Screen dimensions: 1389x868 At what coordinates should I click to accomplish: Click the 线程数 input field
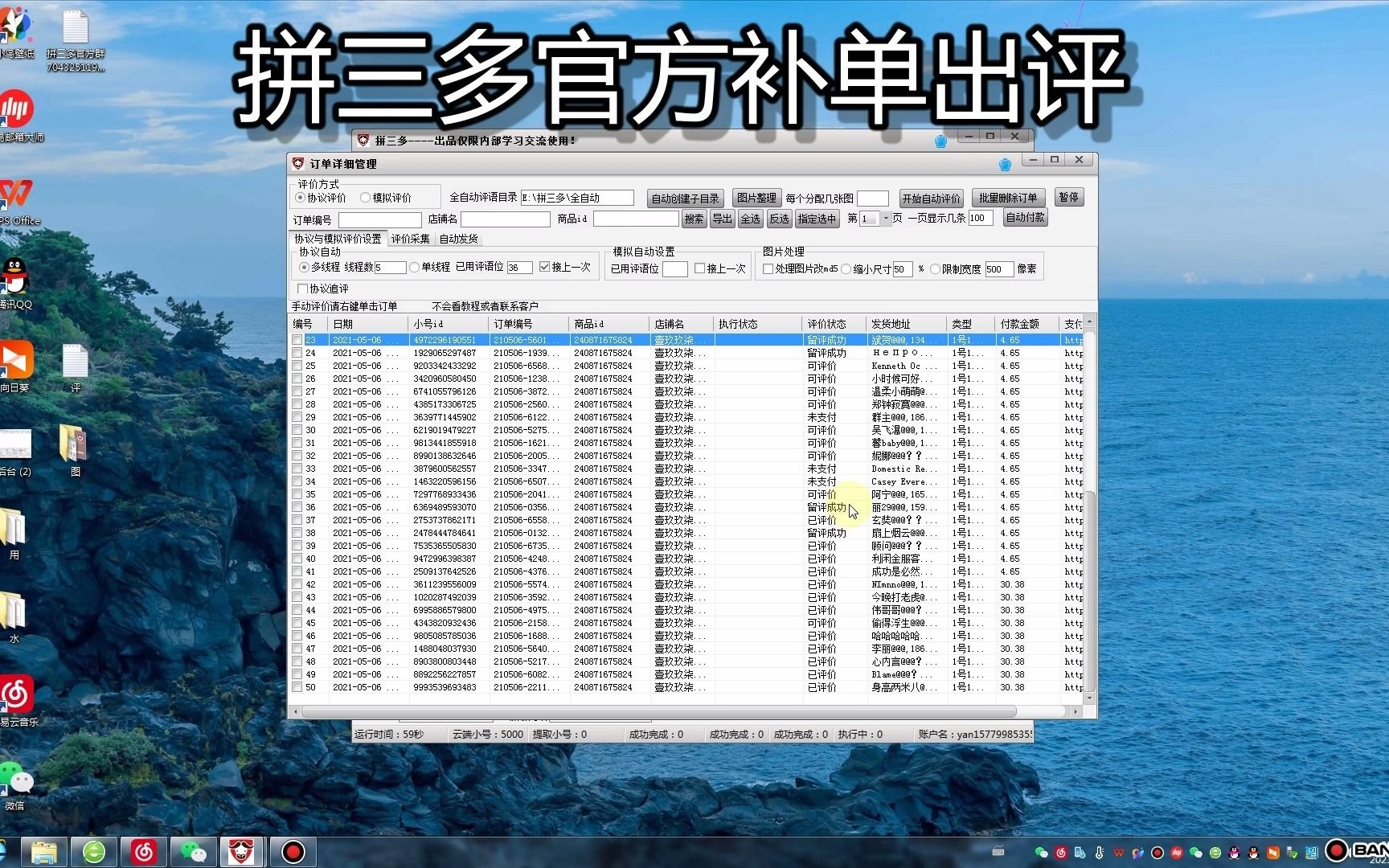click(390, 267)
